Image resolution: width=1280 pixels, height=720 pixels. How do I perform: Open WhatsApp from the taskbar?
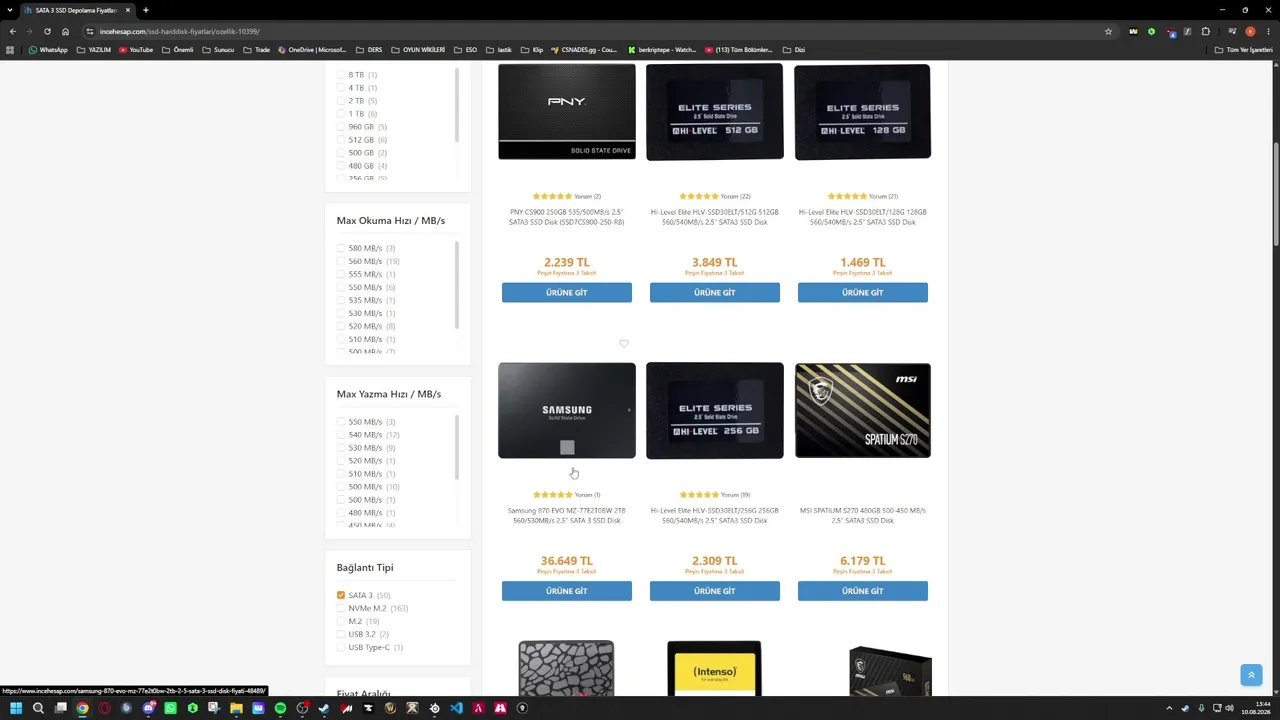pyautogui.click(x=170, y=708)
